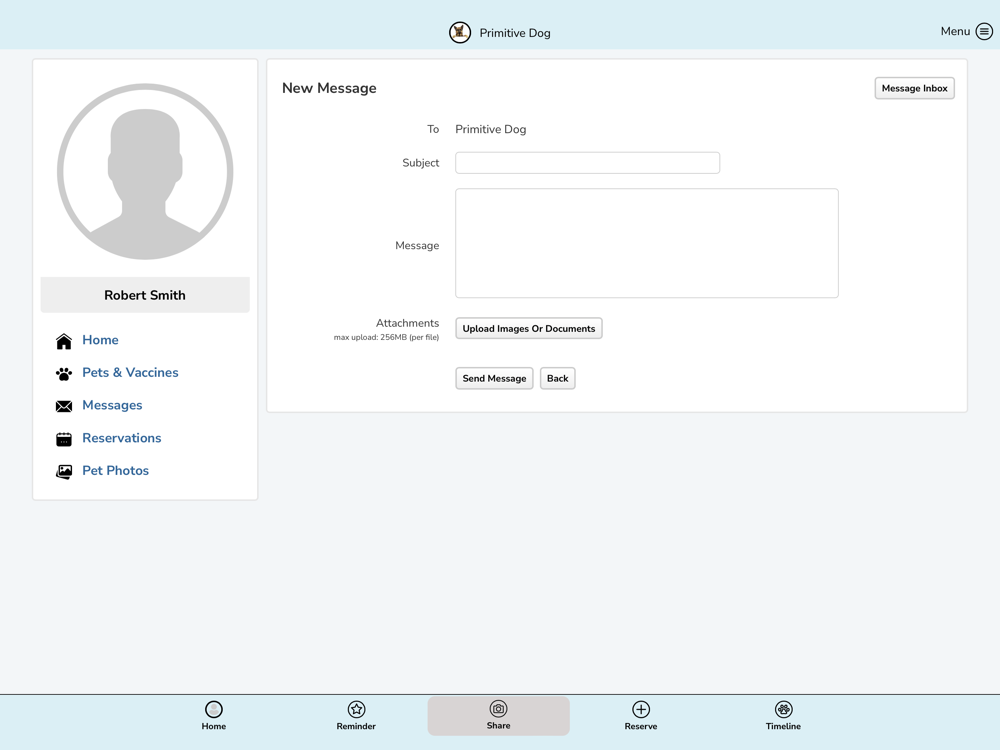Open the Home sidebar link

coord(100,340)
